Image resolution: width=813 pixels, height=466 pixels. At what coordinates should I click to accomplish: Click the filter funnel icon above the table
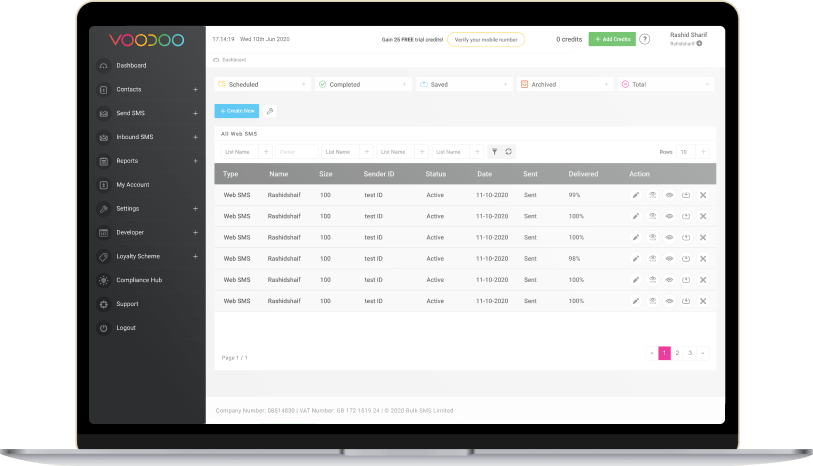tap(495, 152)
